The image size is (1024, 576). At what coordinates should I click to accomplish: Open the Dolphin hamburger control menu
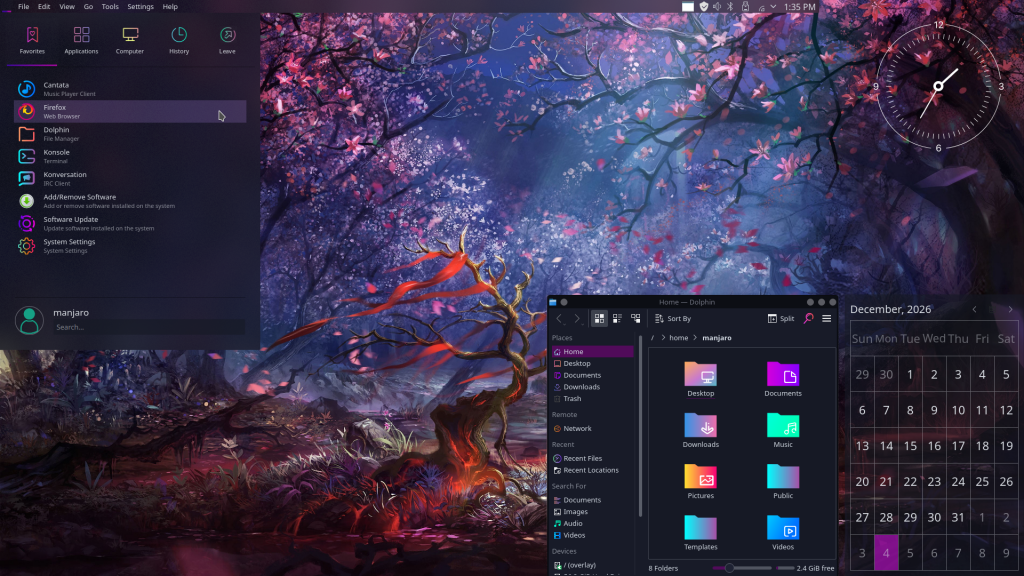827,318
